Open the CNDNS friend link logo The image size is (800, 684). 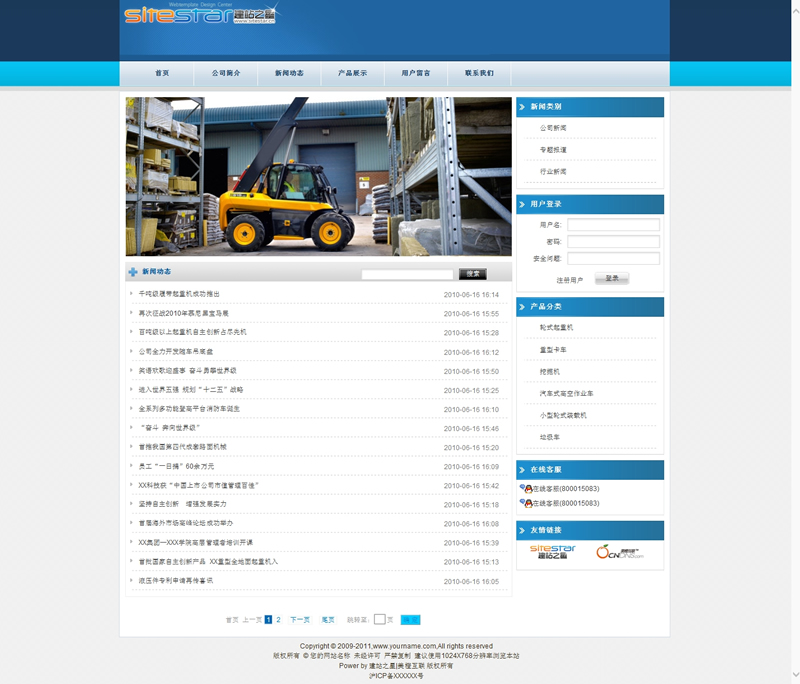[x=618, y=552]
